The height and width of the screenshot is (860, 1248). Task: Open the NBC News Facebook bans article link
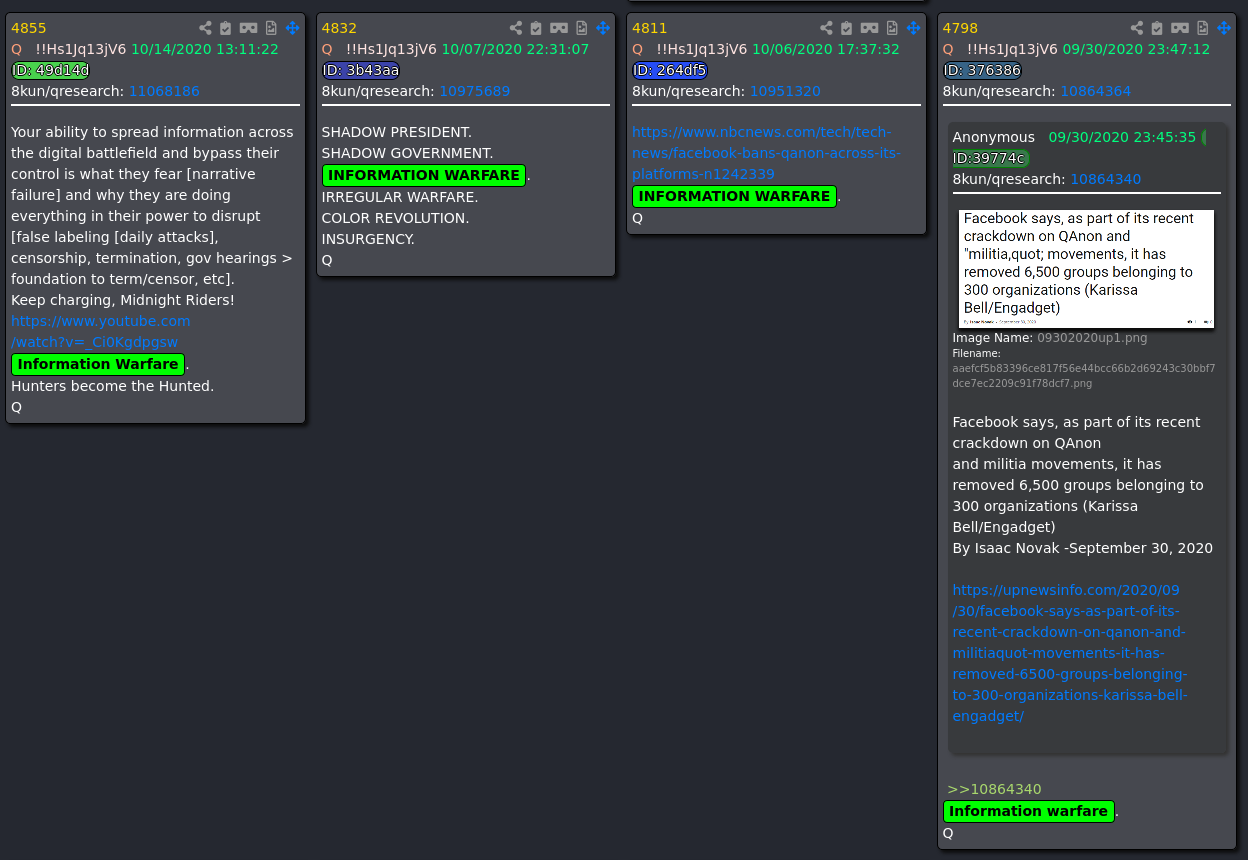[765, 153]
